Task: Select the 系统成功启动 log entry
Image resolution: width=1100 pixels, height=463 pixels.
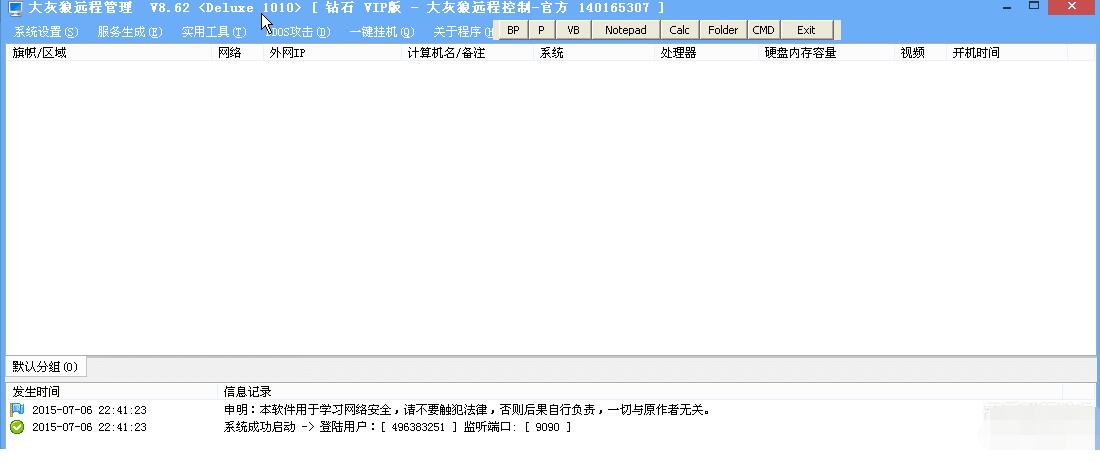Action: tap(397, 427)
